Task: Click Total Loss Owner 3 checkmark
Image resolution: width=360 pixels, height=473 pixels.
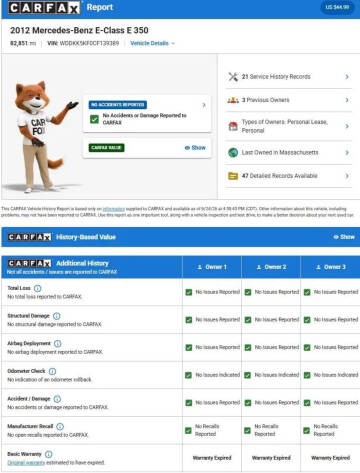Action: pos(307,292)
